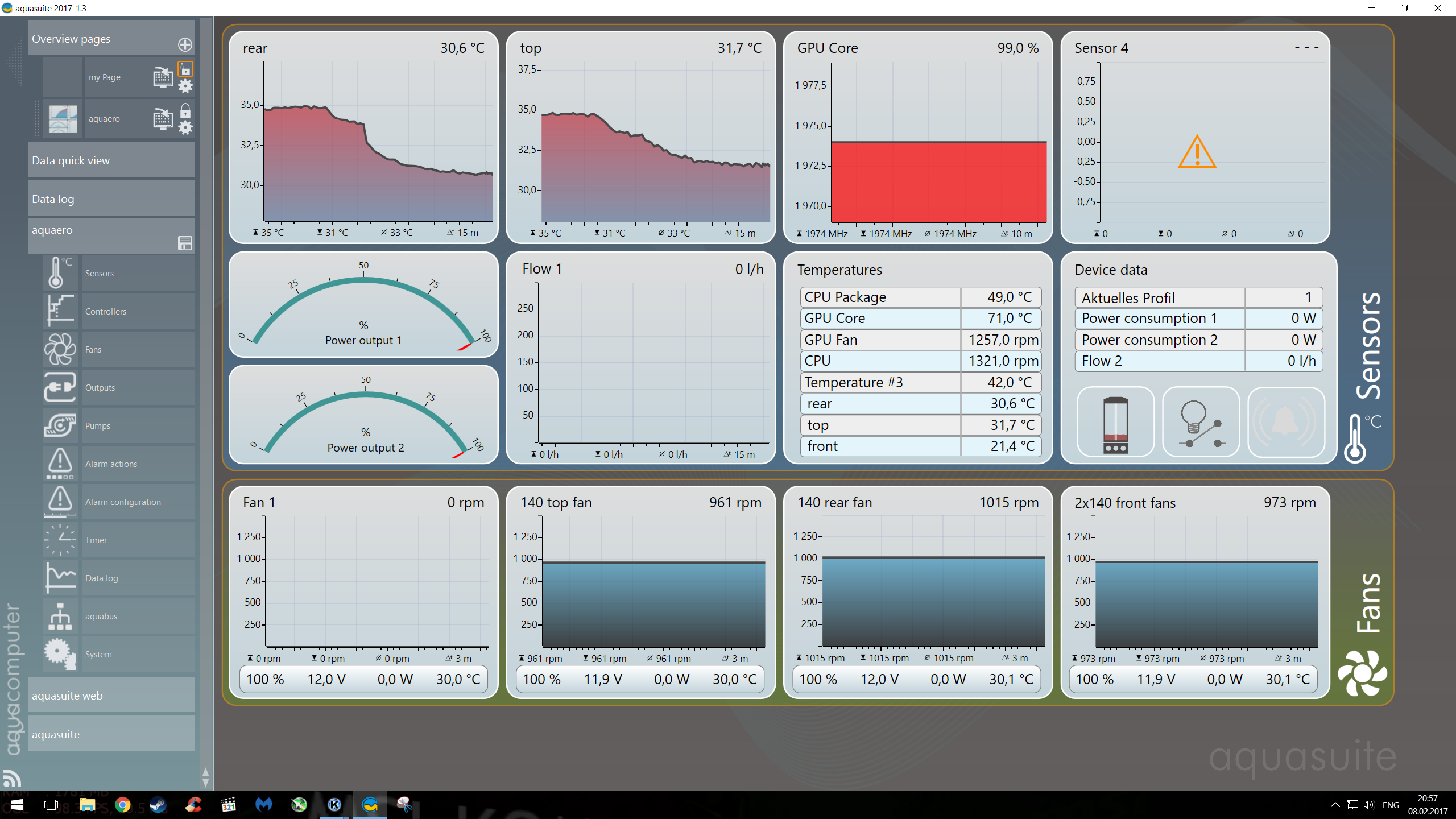Image resolution: width=1456 pixels, height=819 pixels.
Task: Click the Power output 1 gauge
Action: pyautogui.click(x=363, y=305)
